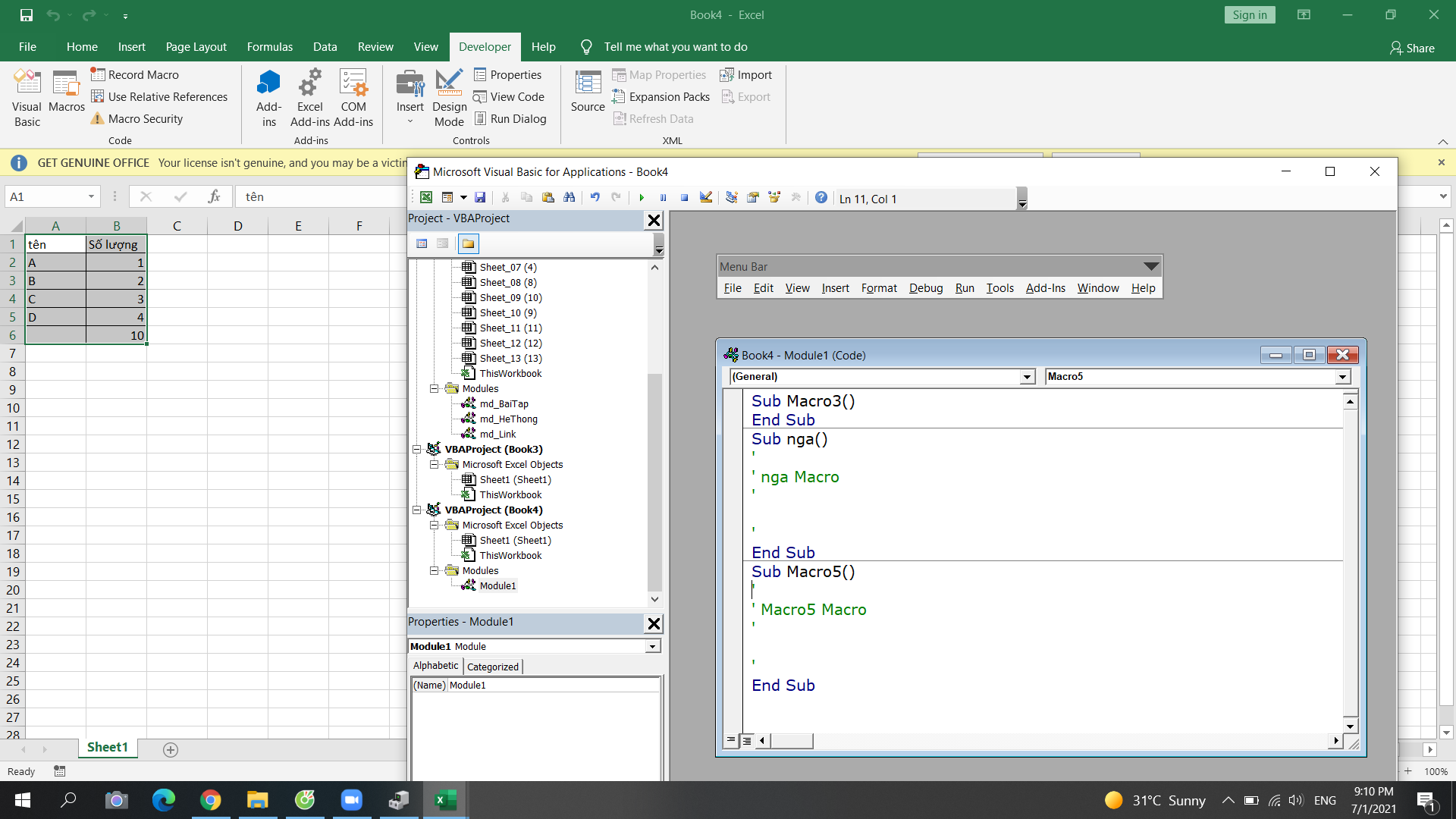Click Properties in Controls group
Image resolution: width=1456 pixels, height=819 pixels.
tap(507, 74)
